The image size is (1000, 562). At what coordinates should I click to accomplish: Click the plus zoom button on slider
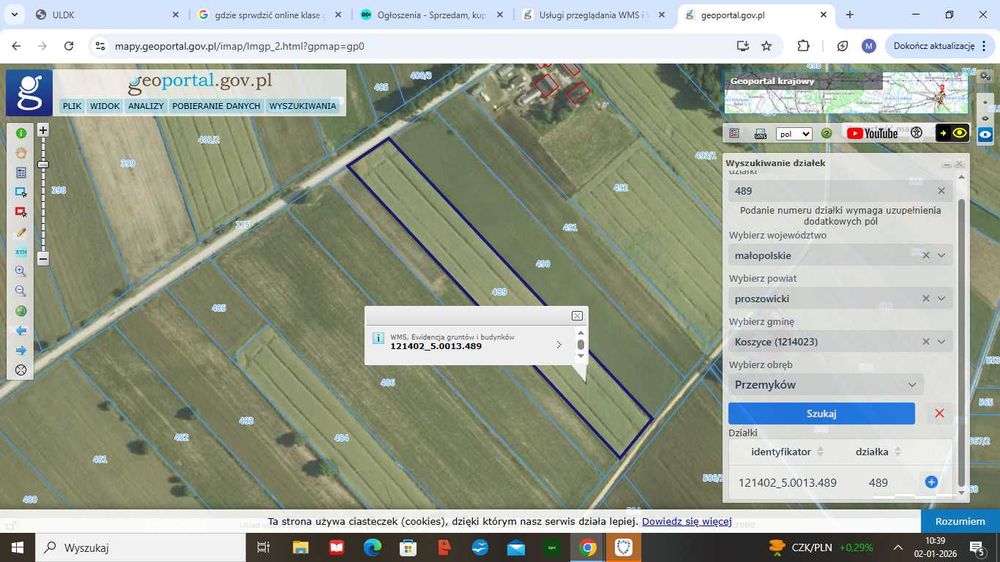[43, 130]
